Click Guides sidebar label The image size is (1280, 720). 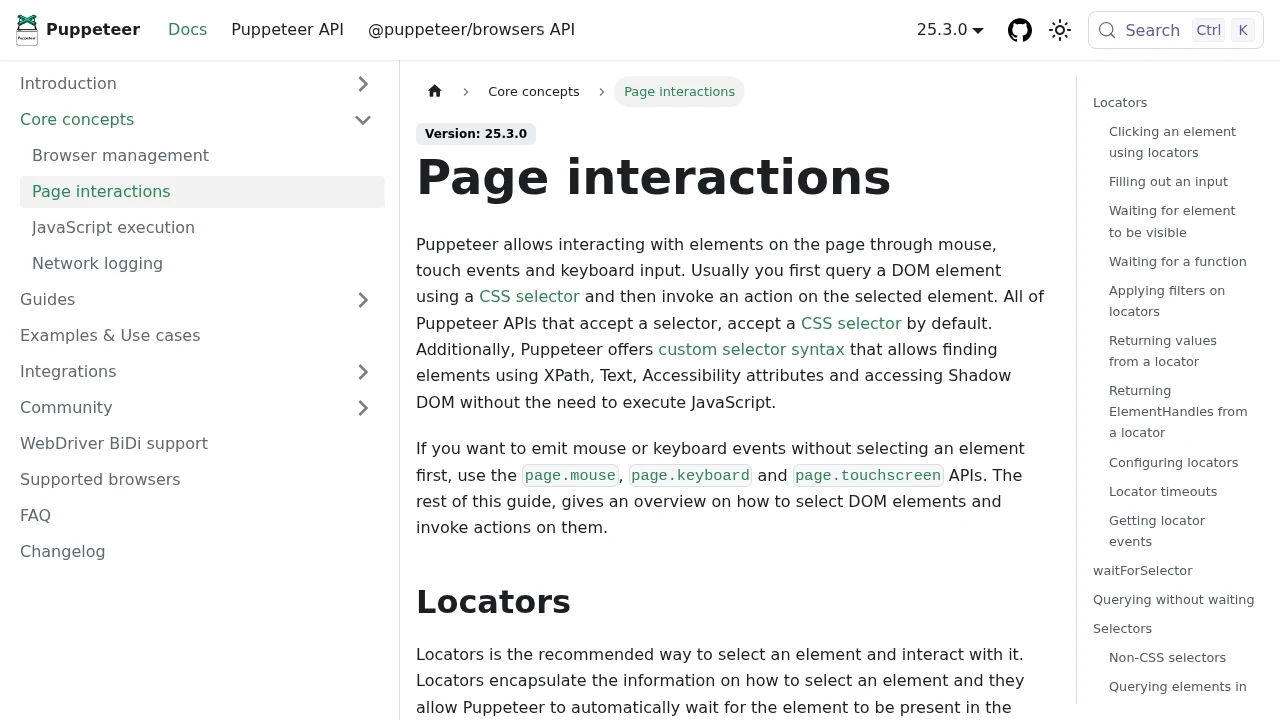coord(47,300)
